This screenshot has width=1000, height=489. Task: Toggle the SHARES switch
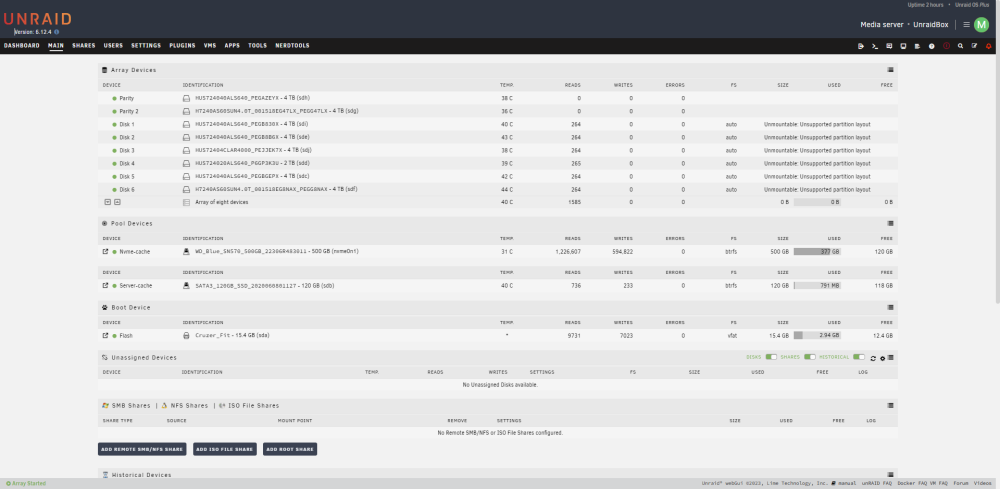(810, 357)
